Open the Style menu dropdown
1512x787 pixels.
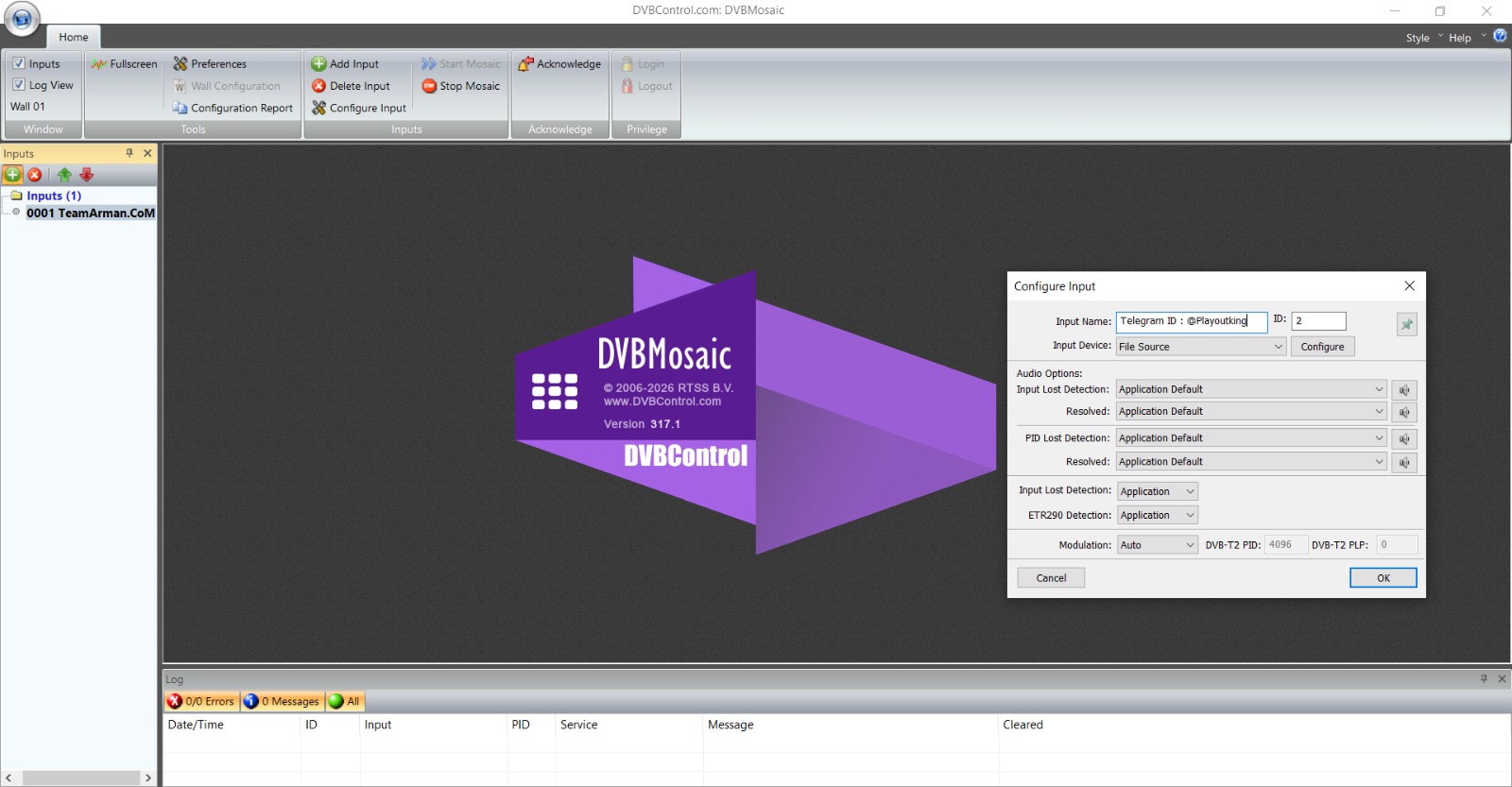[1424, 38]
